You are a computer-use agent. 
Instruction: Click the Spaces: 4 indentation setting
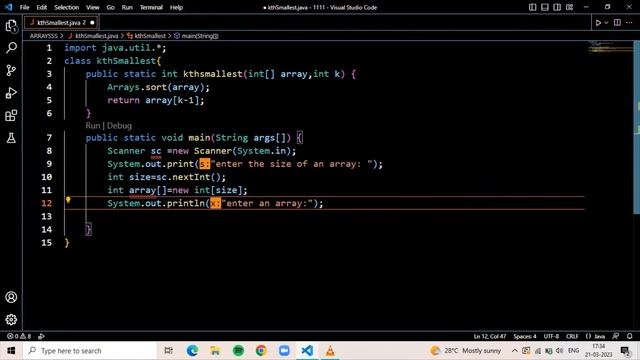click(x=525, y=336)
